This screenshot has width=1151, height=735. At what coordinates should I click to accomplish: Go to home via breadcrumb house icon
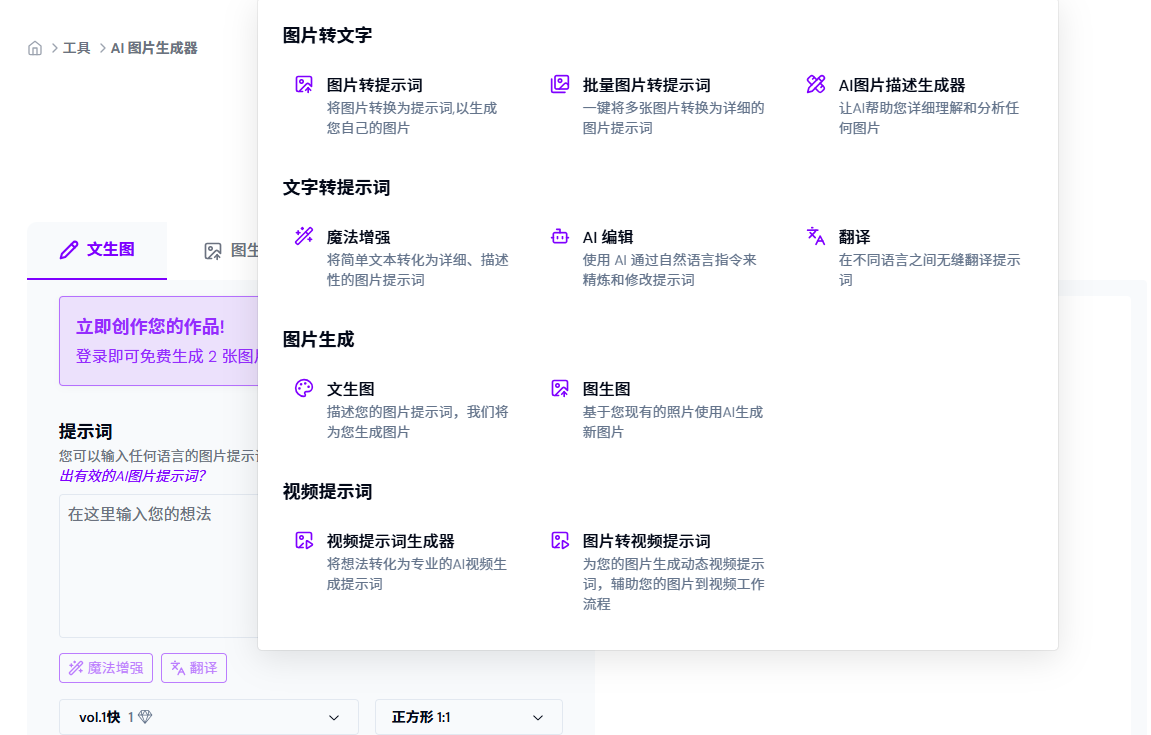coord(35,48)
